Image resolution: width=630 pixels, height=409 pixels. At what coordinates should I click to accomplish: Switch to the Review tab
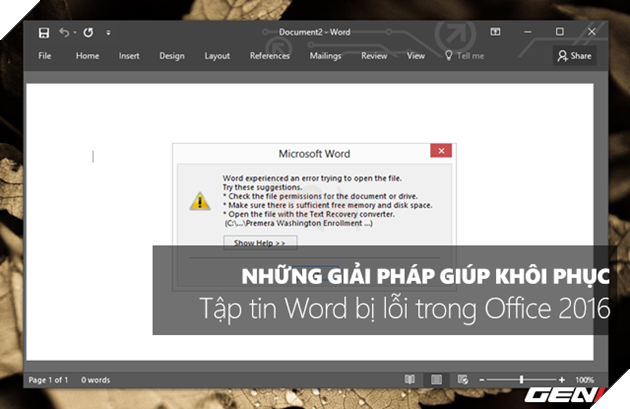374,56
